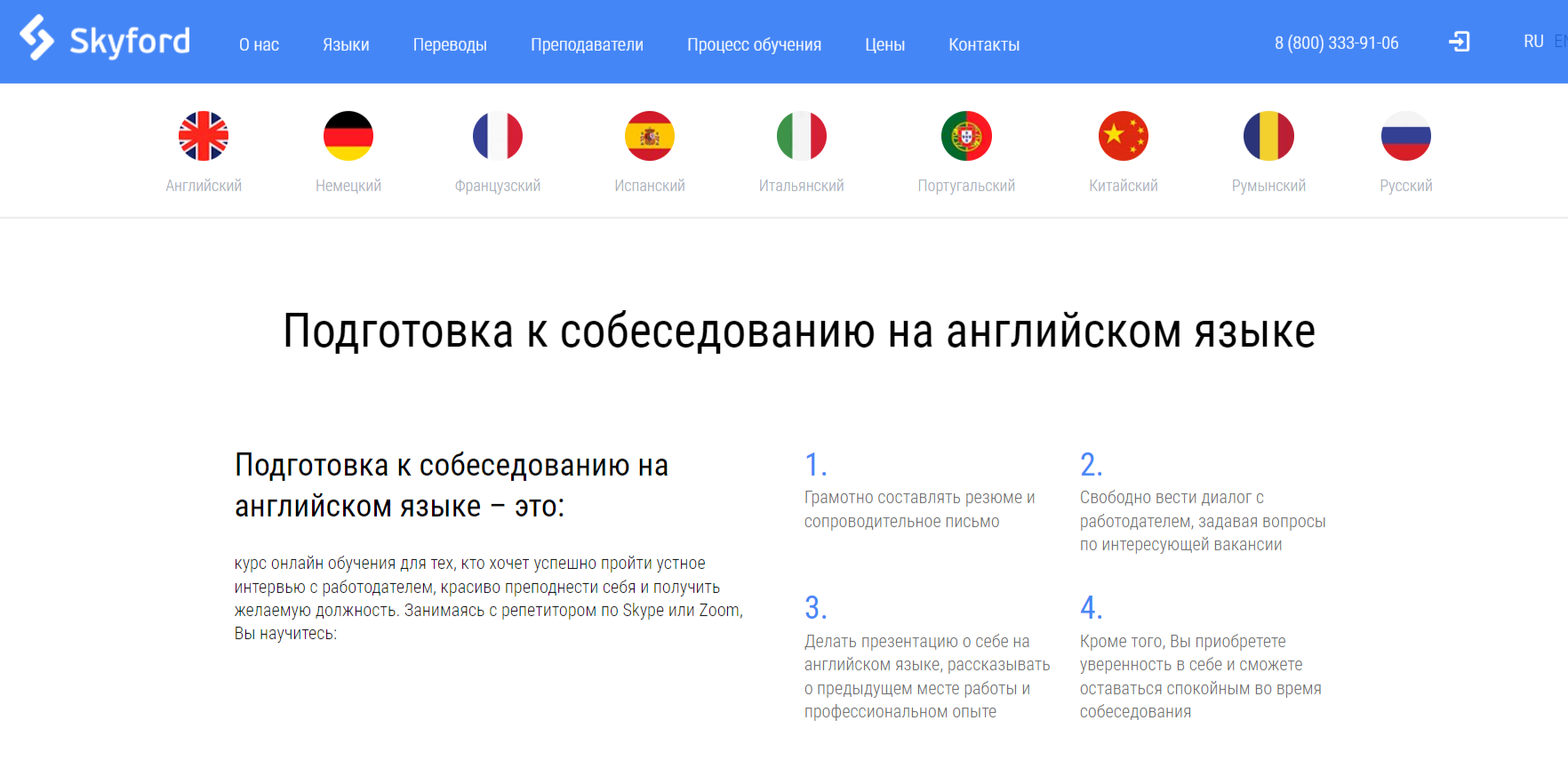Click the text 'Свободно вести диалог с работодателем'
Screen dimensions: 1568x761
1172,509
